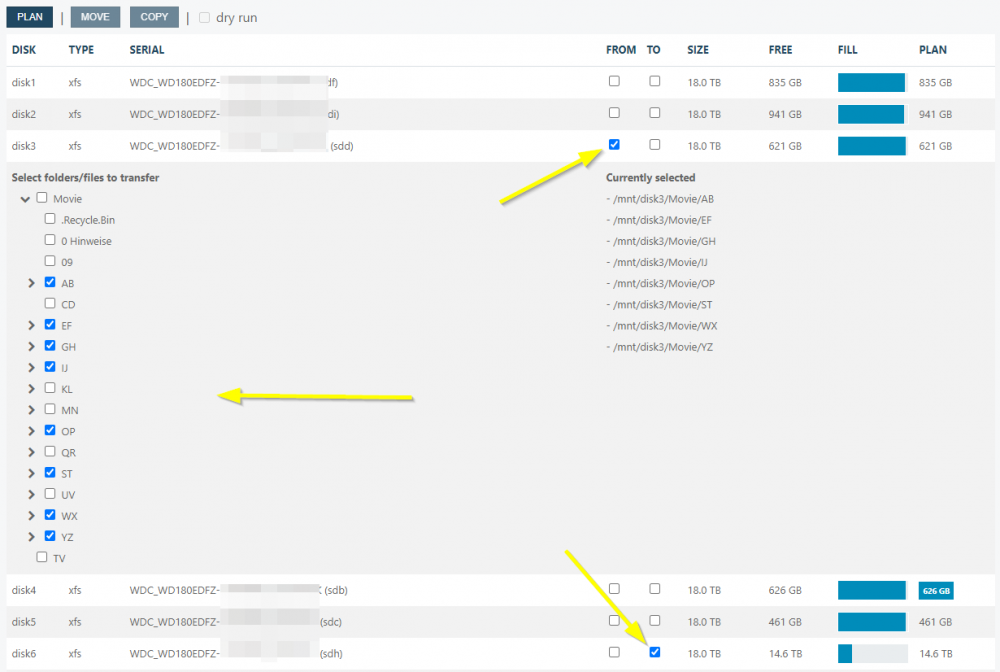Select the KL folder checkbox
The width and height of the screenshot is (1000, 672).
tap(50, 388)
